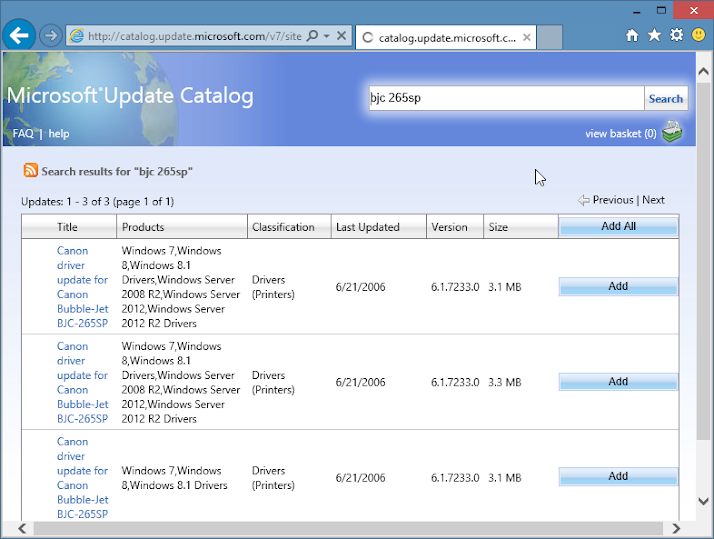Maximize the browser window
Screen dimensions: 714x539
(661, 10)
